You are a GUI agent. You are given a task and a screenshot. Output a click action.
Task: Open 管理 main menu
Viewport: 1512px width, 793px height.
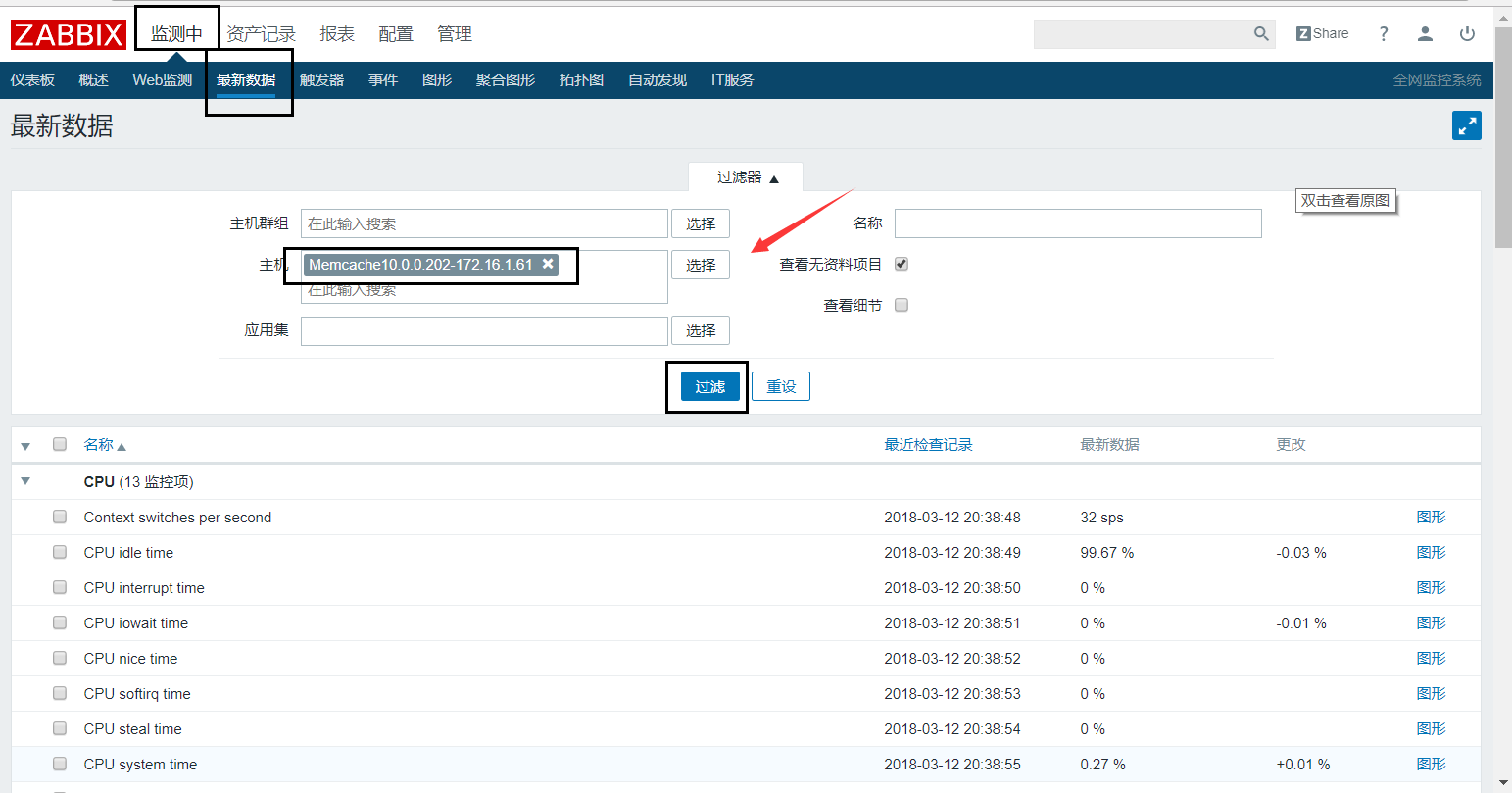455,34
